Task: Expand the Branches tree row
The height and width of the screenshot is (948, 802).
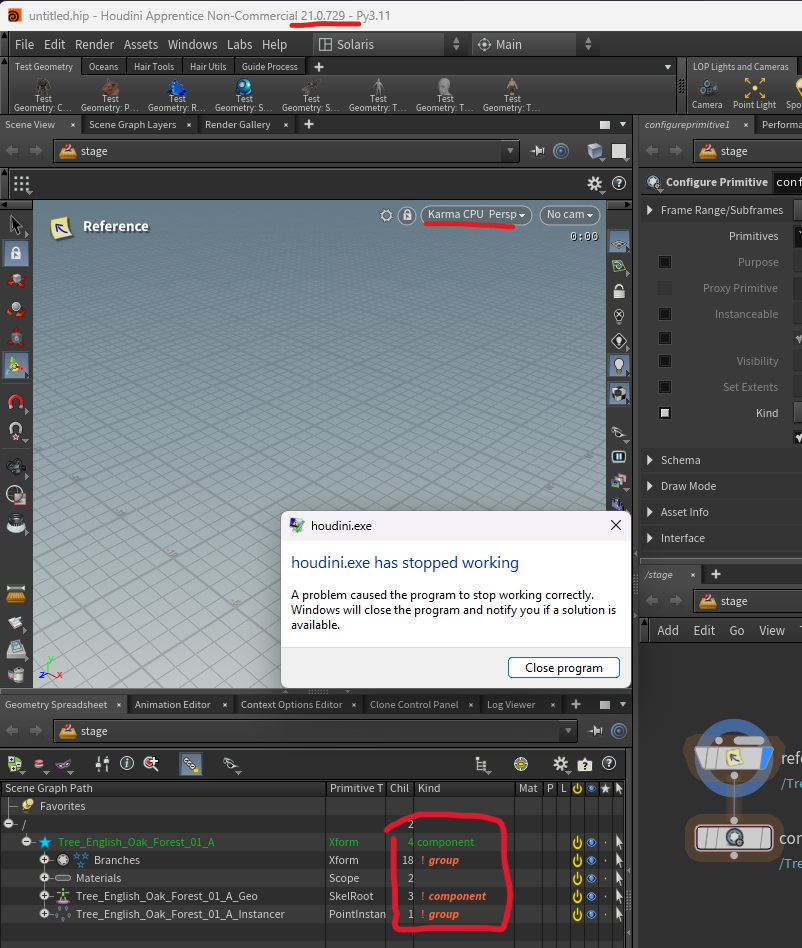Action: [44, 860]
